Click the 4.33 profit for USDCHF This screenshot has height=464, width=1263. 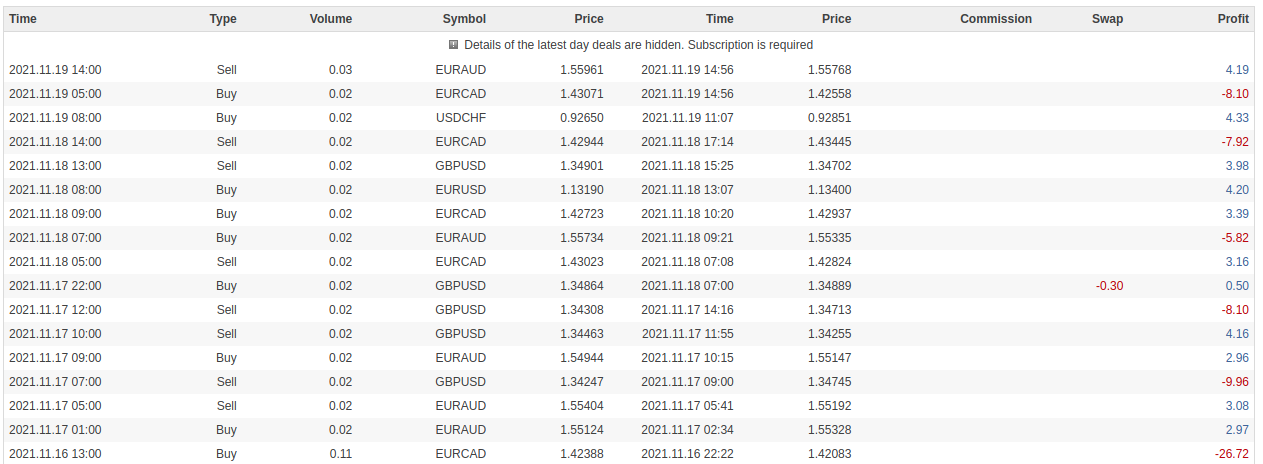click(1237, 118)
